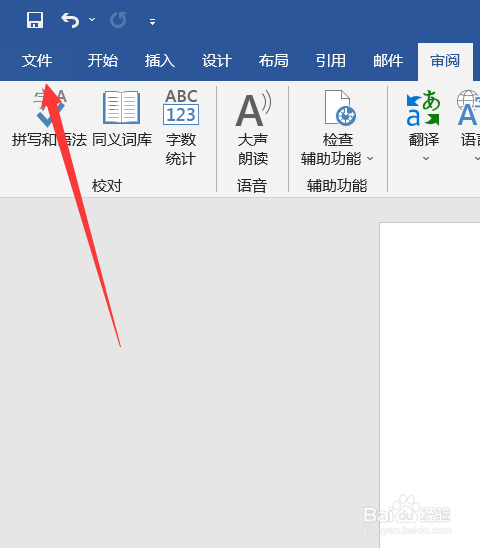The width and height of the screenshot is (480, 548).
Task: Switch to the 邮件 (Mailings) tab
Action: click(x=388, y=61)
